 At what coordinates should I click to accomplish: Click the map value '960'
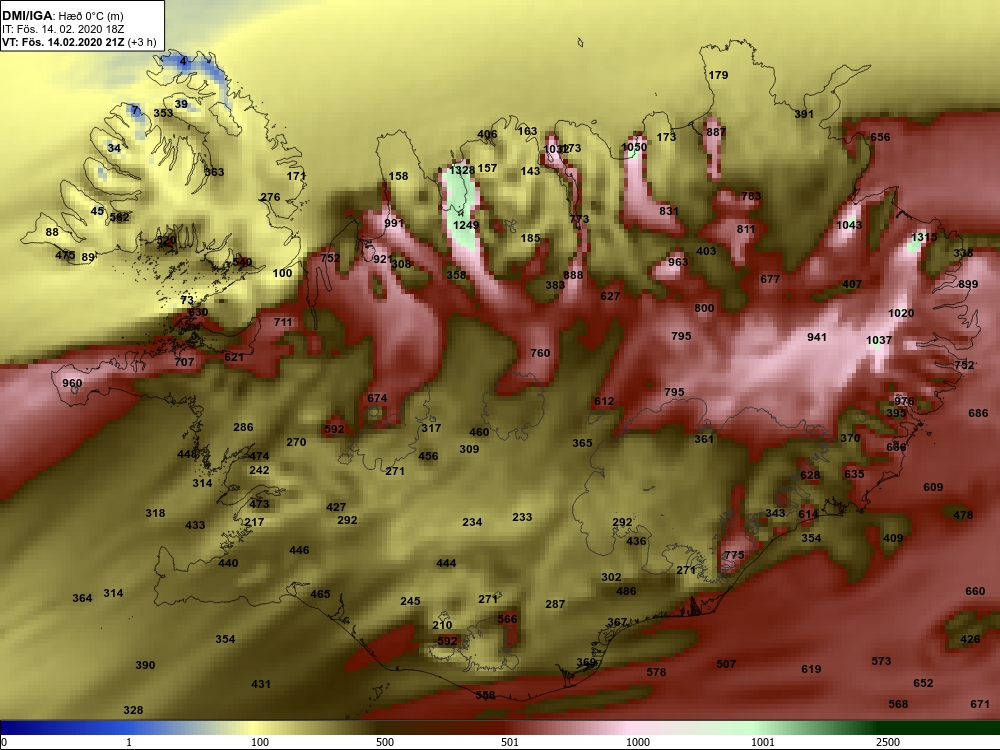tap(72, 383)
